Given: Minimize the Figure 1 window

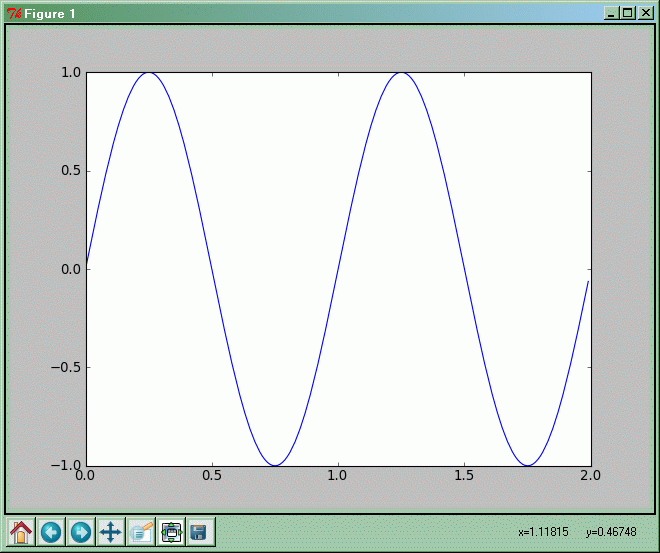Looking at the screenshot, I should (x=611, y=13).
